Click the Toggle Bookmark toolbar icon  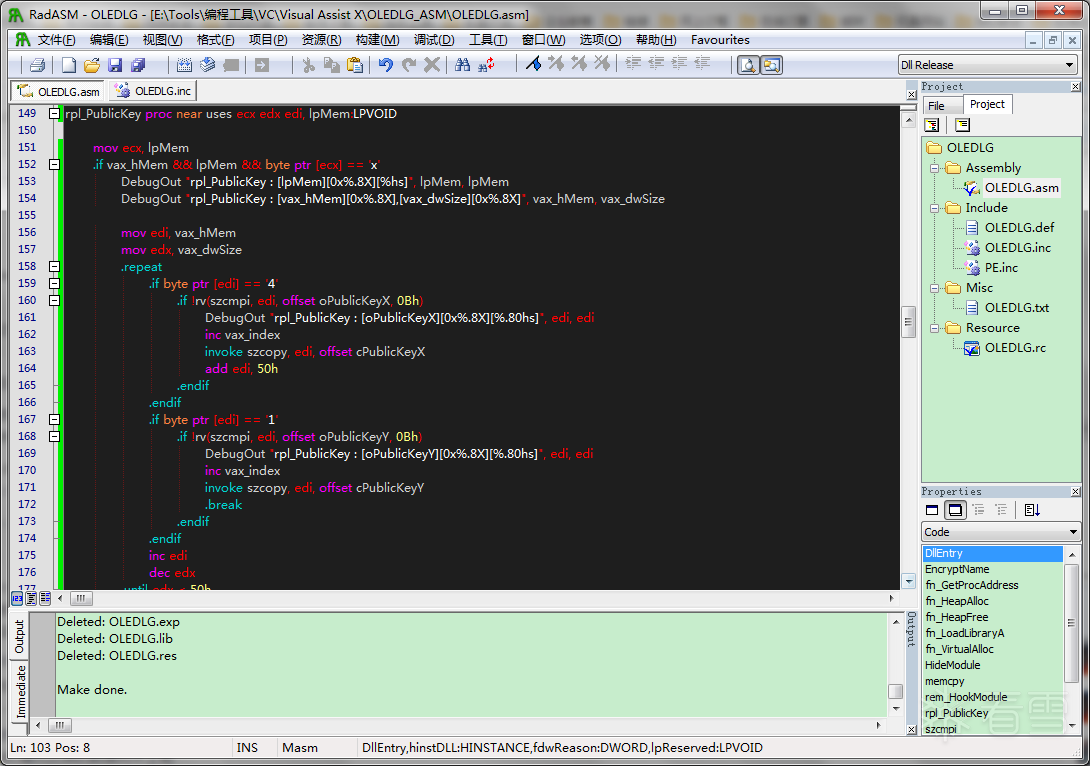[533, 65]
